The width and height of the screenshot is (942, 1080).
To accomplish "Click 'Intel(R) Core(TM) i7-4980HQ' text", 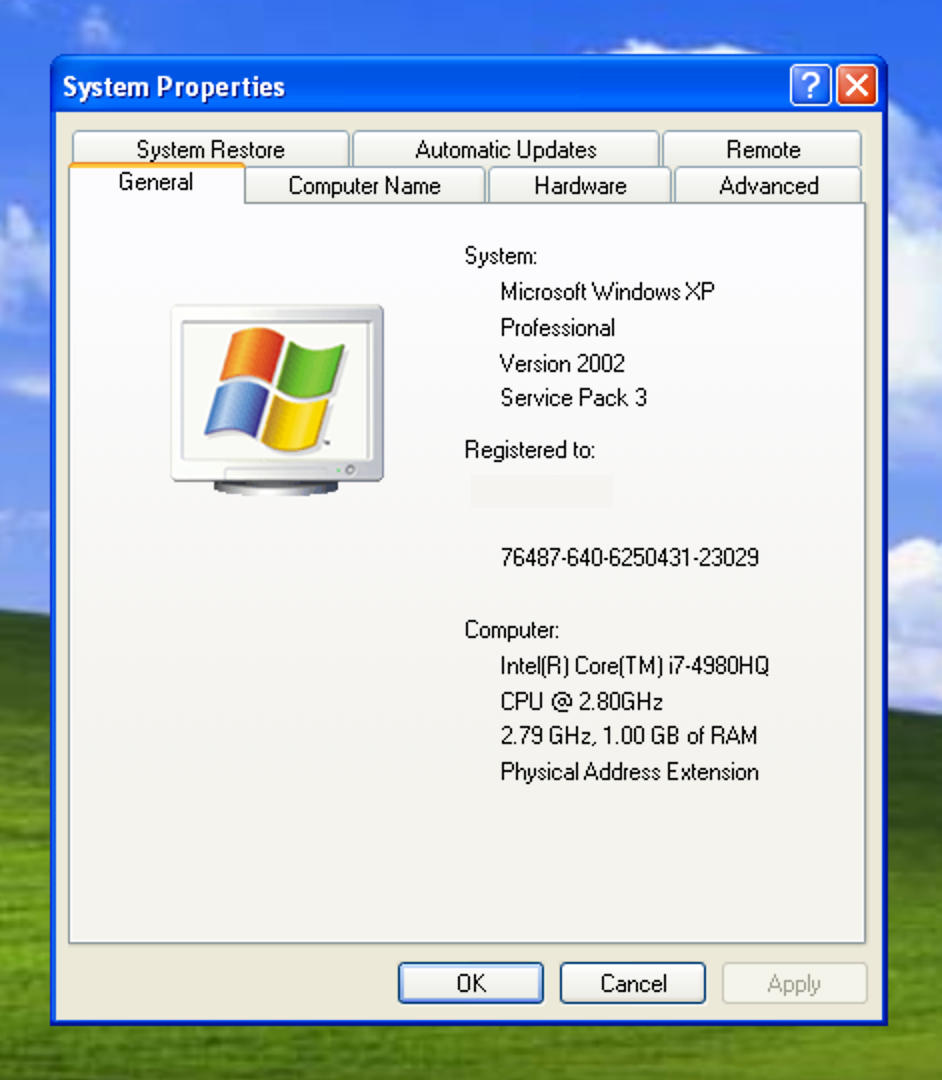I will (634, 665).
